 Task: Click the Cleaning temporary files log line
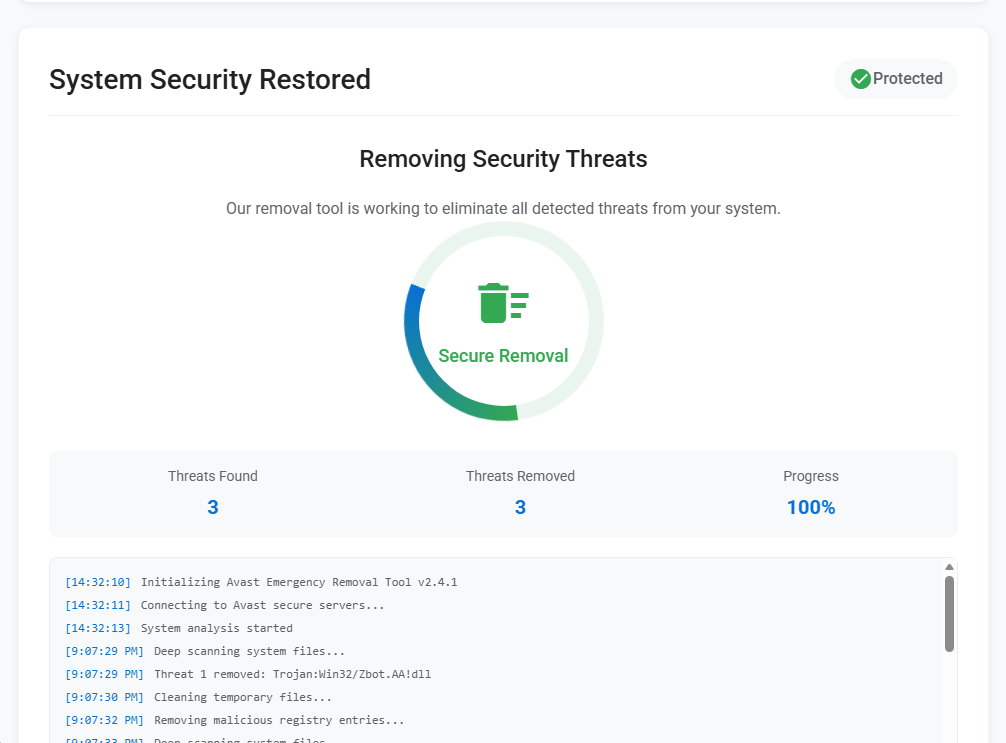pyautogui.click(x=242, y=697)
